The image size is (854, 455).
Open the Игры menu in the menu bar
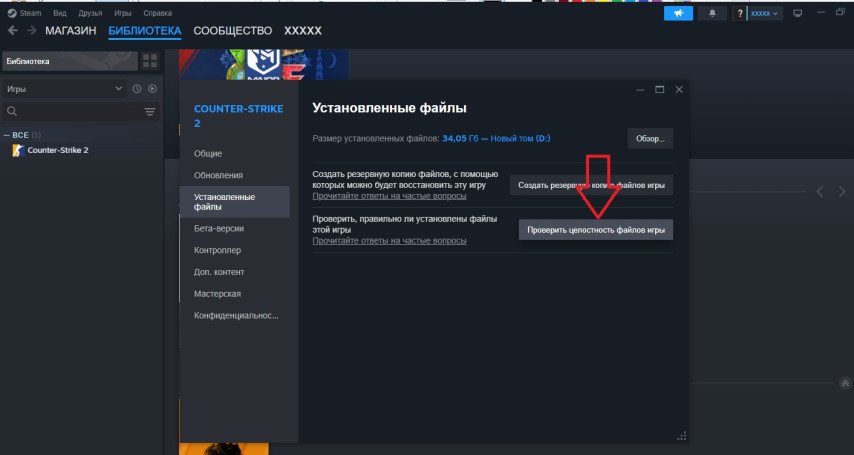point(123,13)
